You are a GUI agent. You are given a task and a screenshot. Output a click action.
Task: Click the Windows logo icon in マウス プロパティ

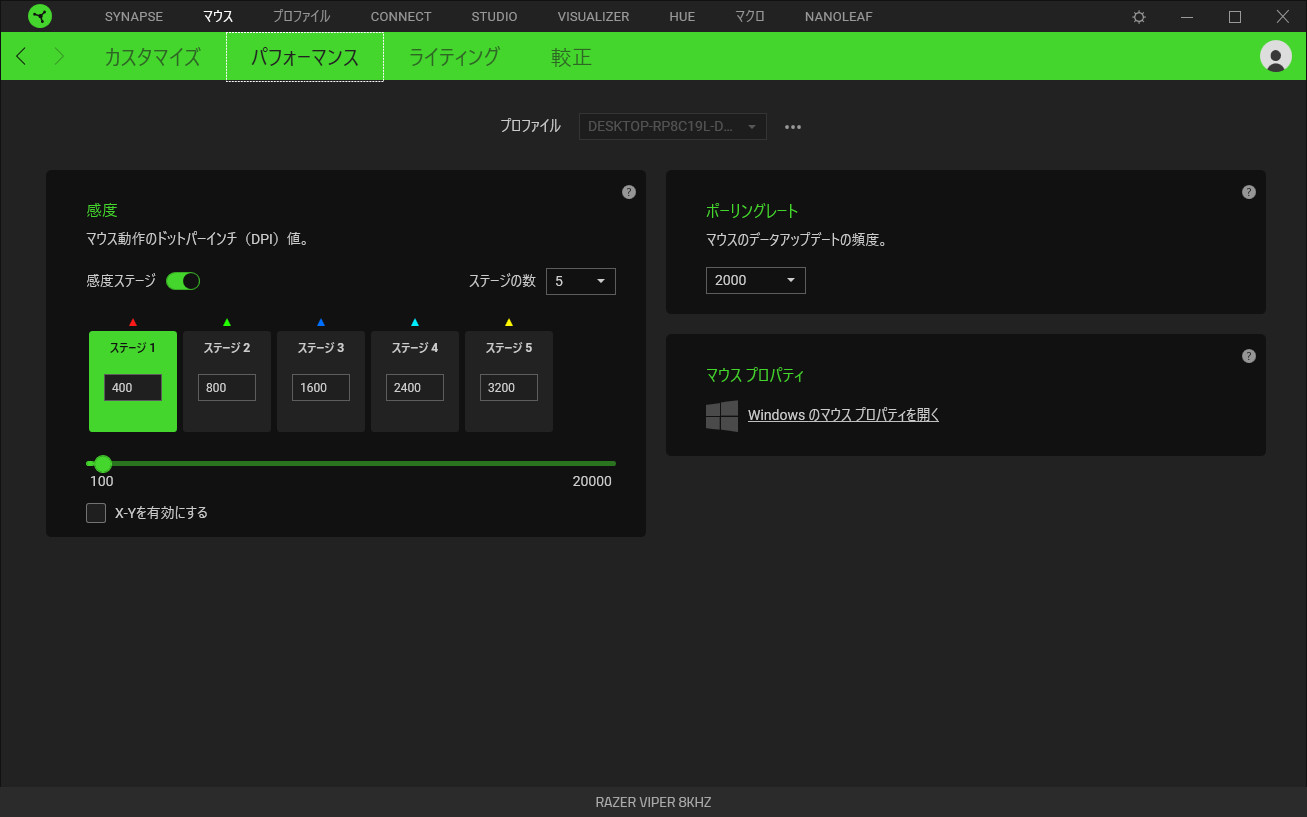[722, 416]
